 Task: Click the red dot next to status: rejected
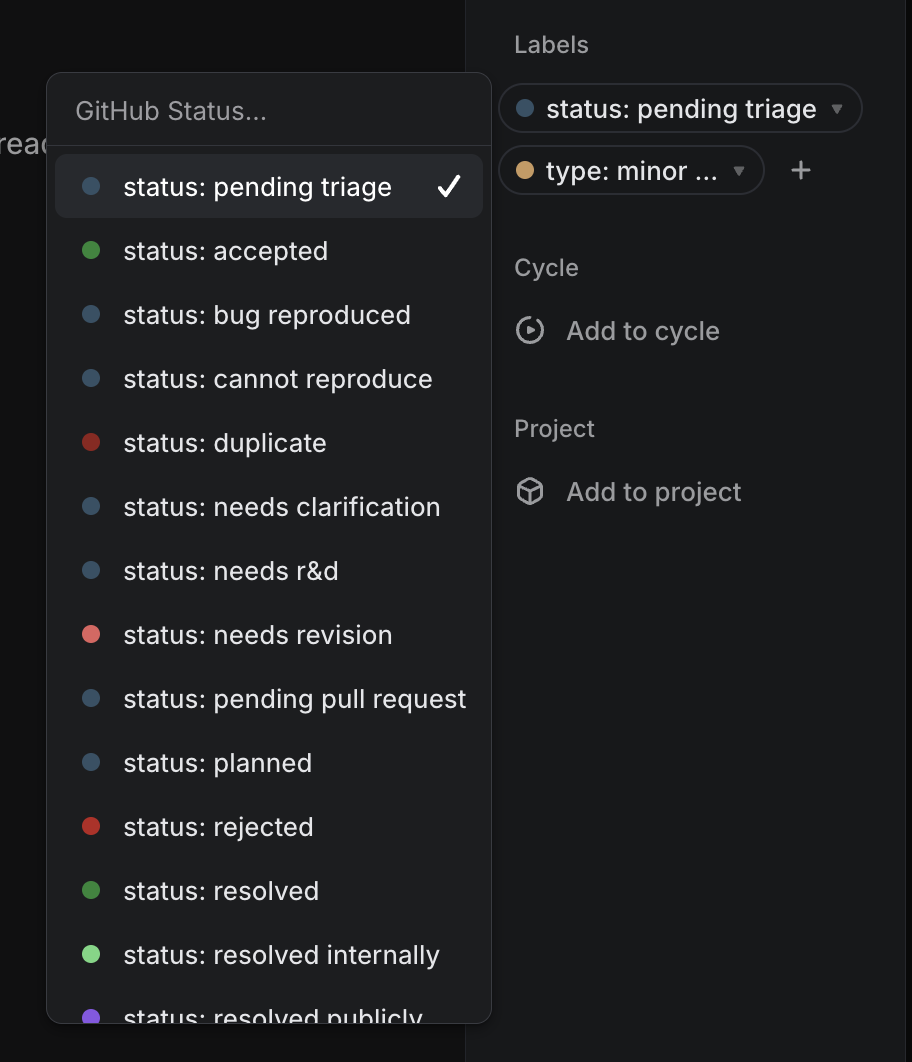[91, 826]
